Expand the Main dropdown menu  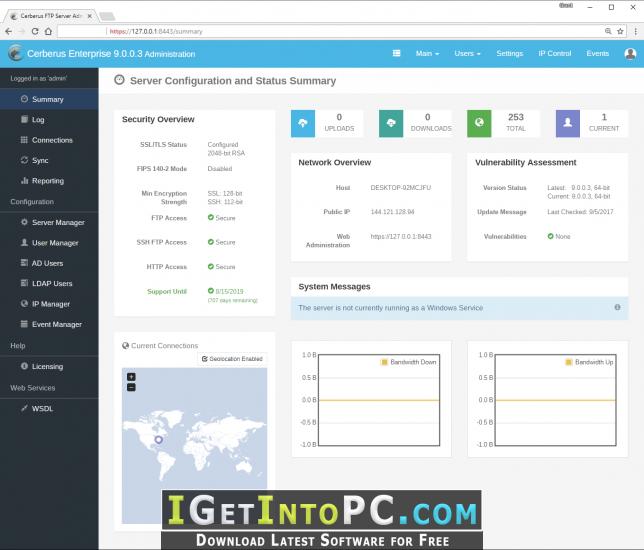[427, 53]
